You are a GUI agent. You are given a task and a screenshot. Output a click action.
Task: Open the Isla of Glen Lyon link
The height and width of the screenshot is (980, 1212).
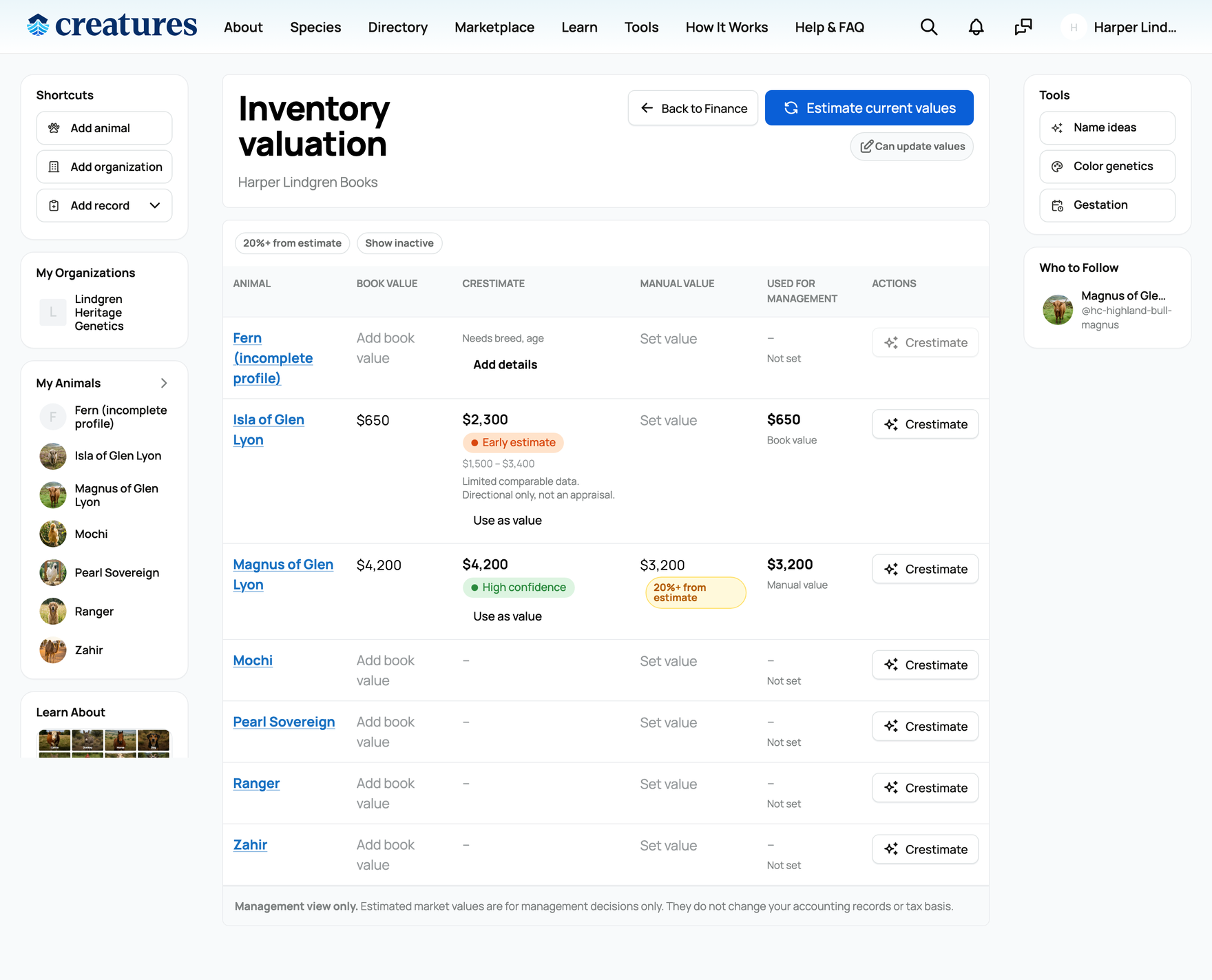pyautogui.click(x=269, y=430)
